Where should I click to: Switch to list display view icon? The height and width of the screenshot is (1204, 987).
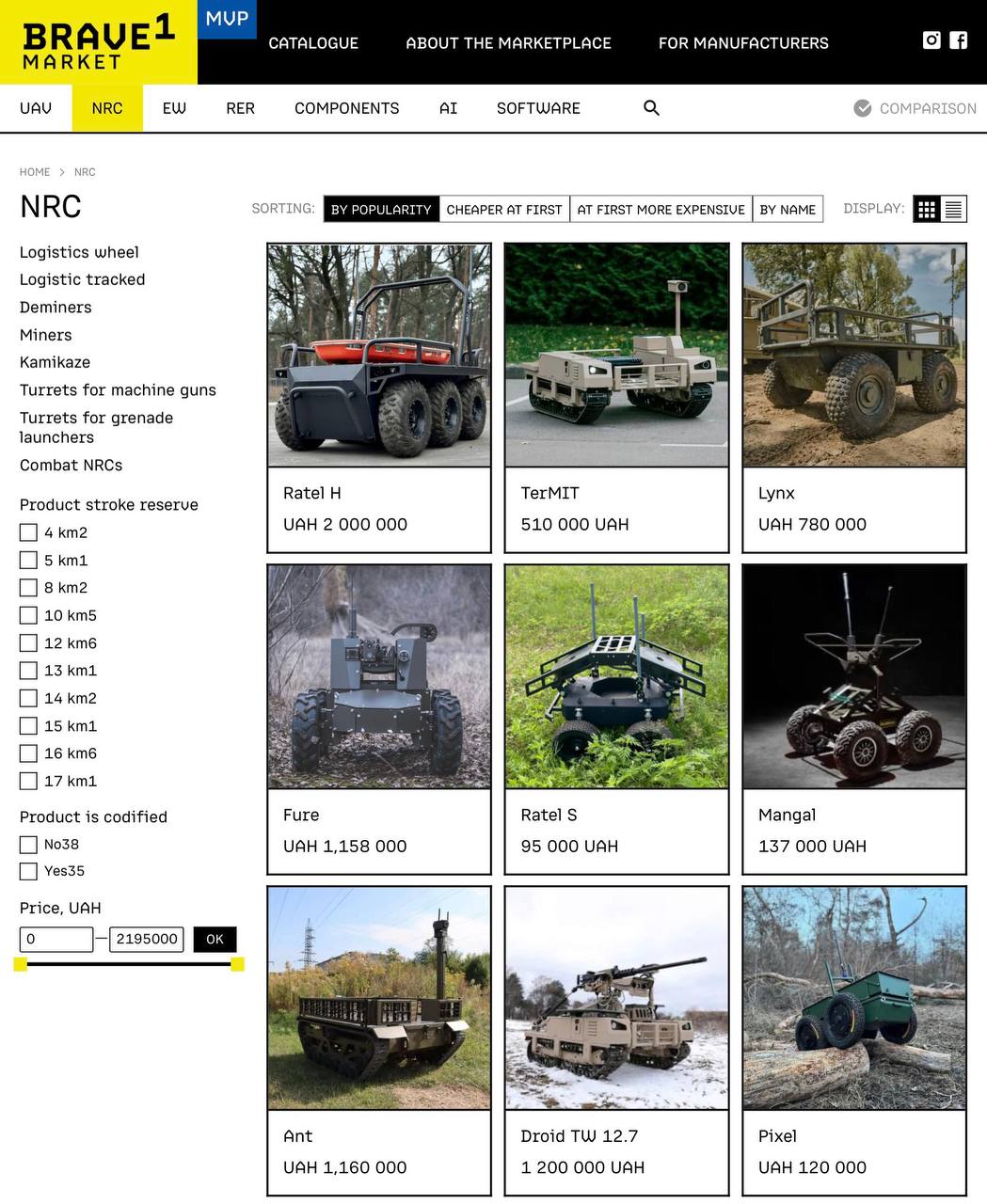pyautogui.click(x=953, y=209)
